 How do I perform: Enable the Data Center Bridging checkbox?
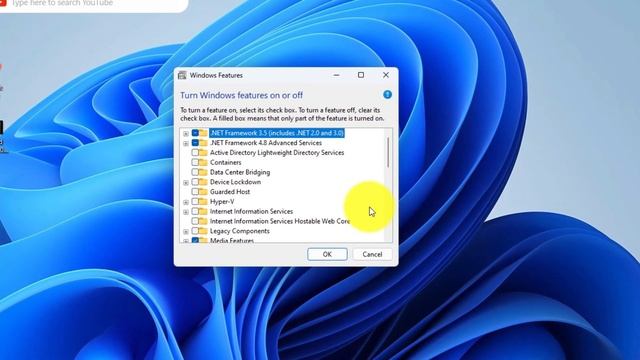pyautogui.click(x=195, y=172)
